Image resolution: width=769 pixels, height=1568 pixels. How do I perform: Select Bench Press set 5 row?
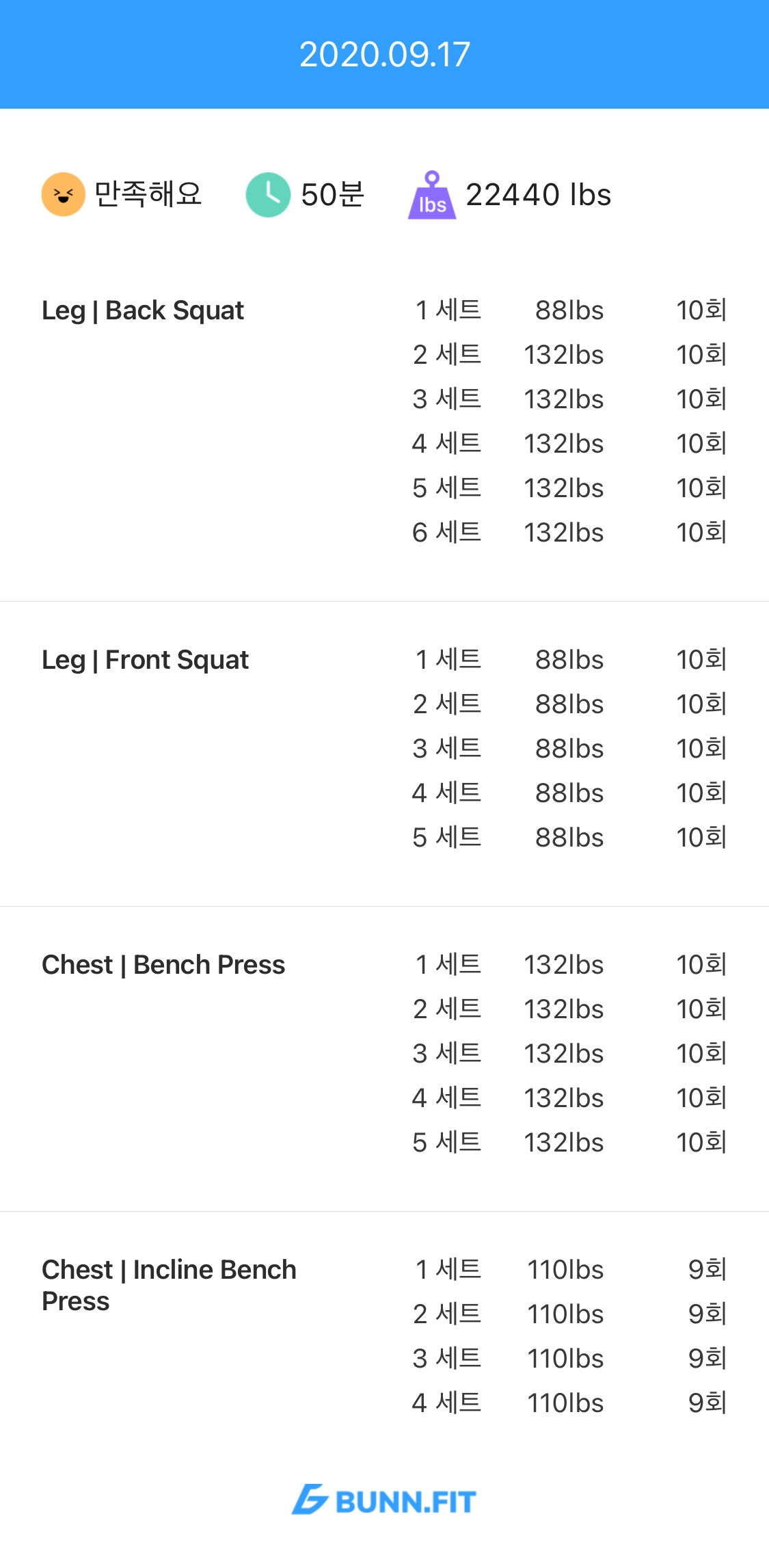pyautogui.click(x=569, y=1143)
